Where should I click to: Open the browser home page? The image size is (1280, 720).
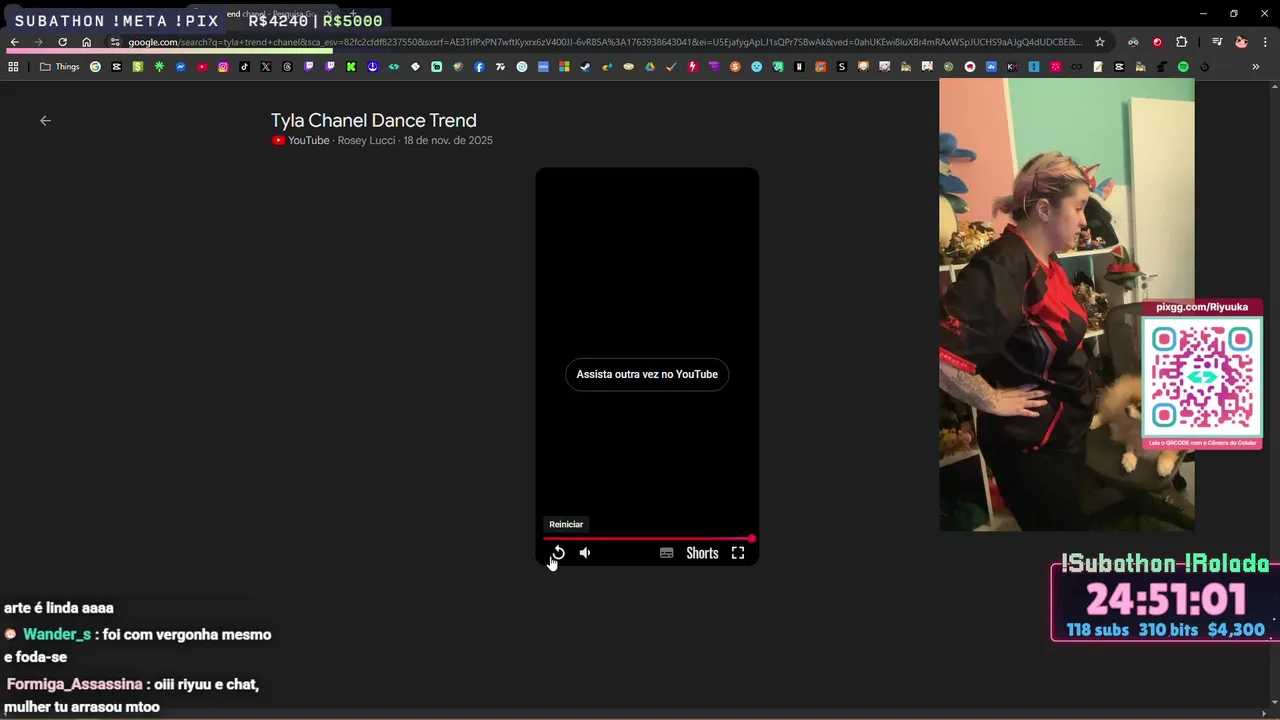click(86, 42)
